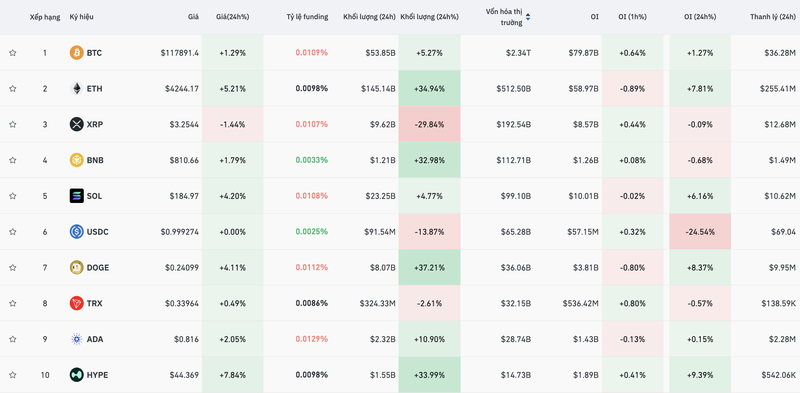Toggle favorite star for BTC row
The height and width of the screenshot is (393, 800).
pos(13,53)
